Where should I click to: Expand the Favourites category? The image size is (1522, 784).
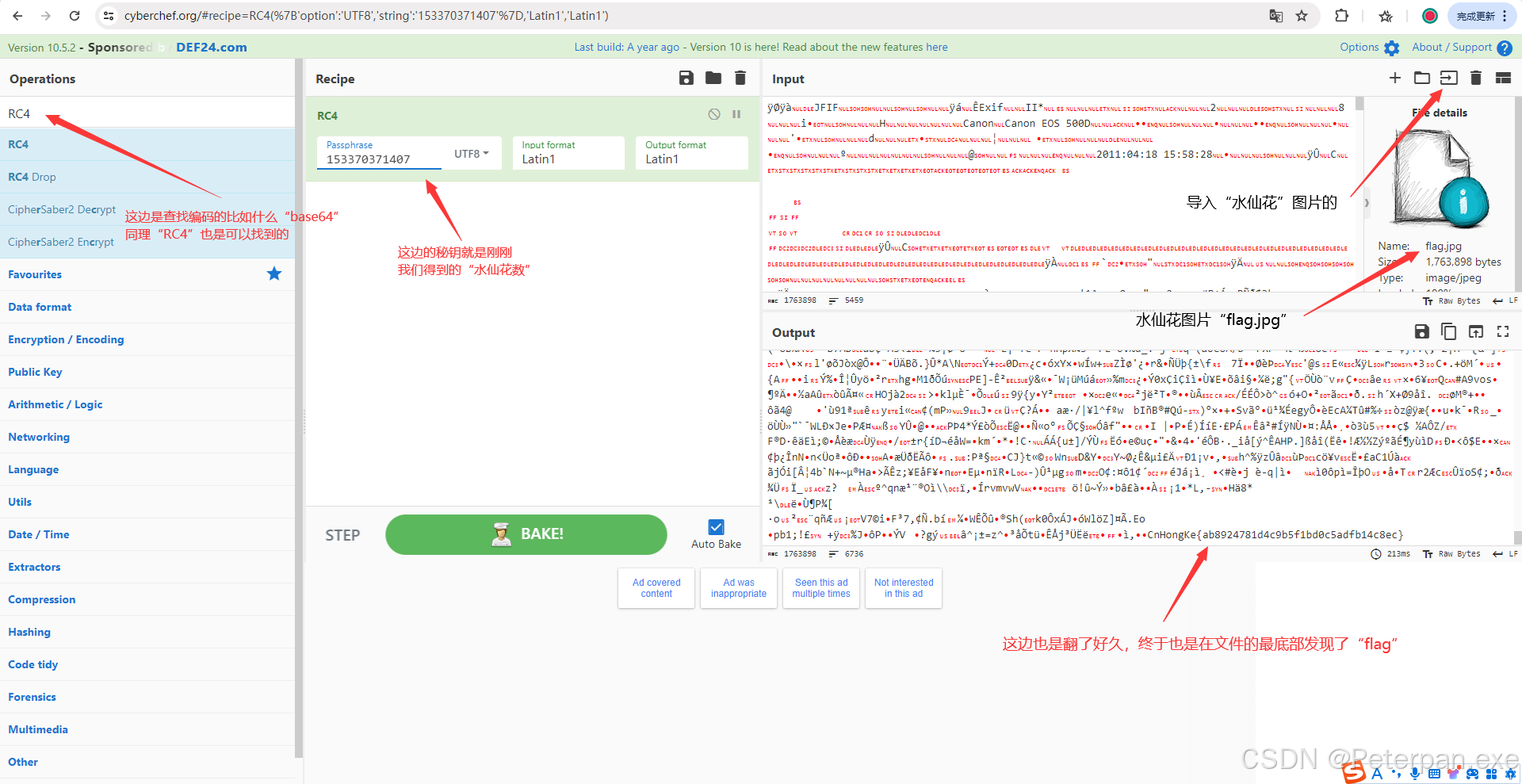[147, 274]
